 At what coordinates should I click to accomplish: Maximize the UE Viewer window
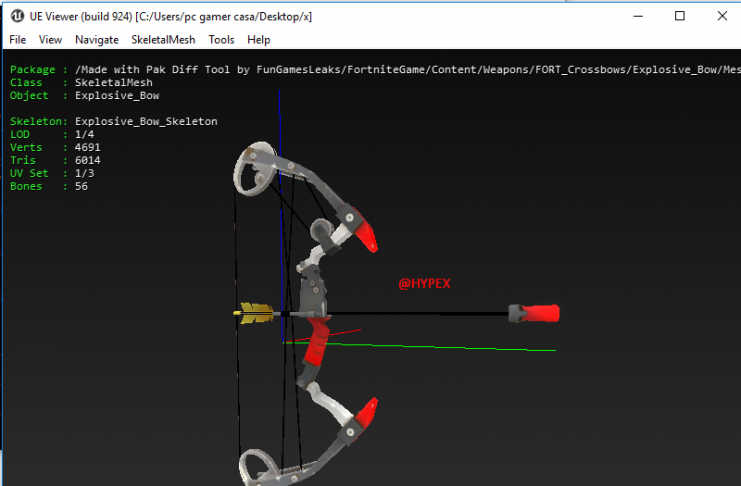pyautogui.click(x=680, y=16)
